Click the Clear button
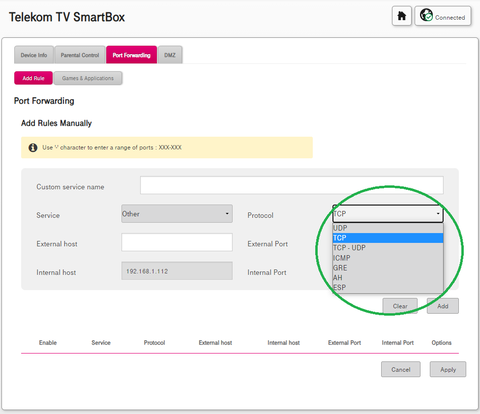This screenshot has height=414, width=480. click(400, 306)
